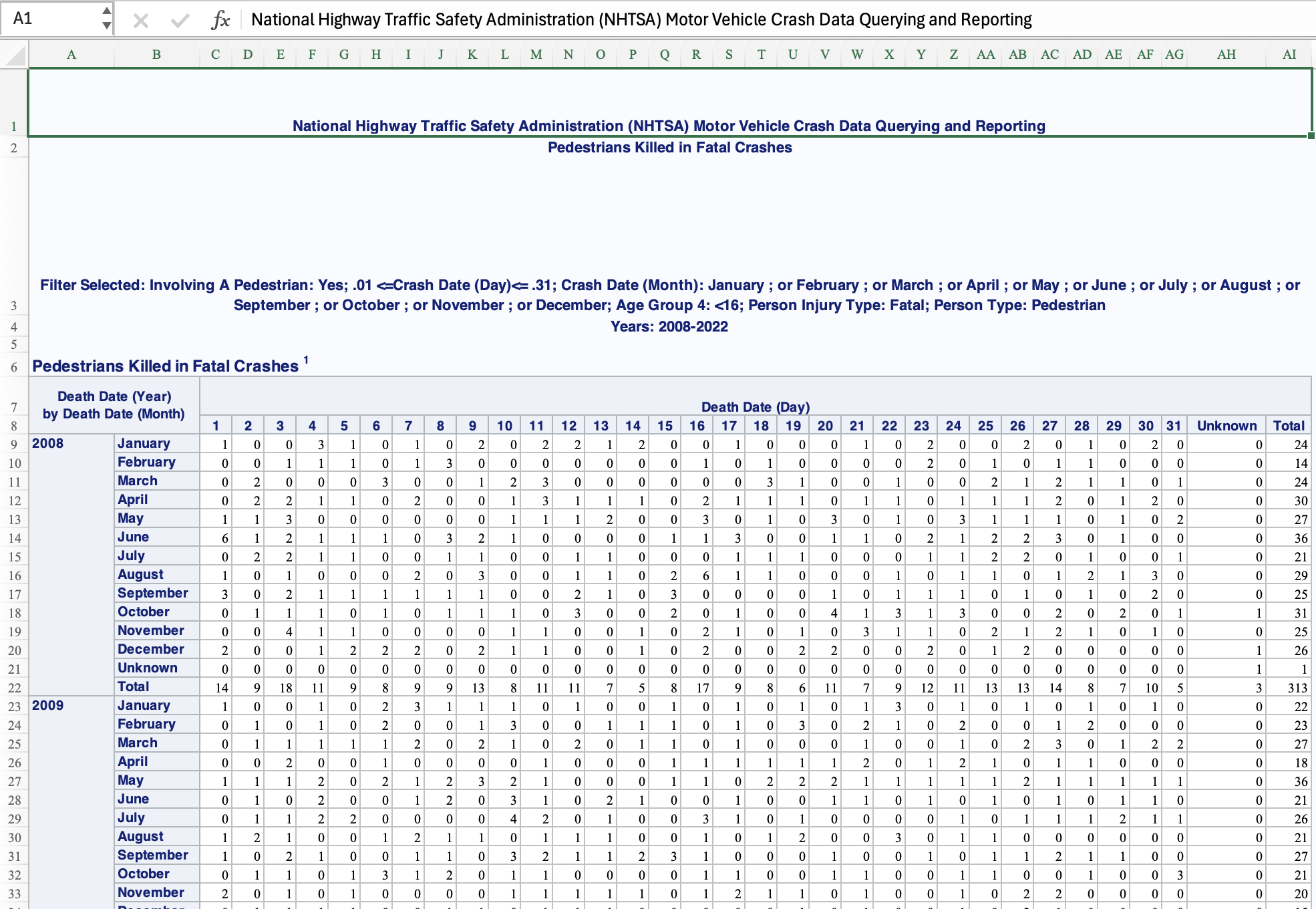1316x909 pixels.
Task: Click the name box up arrow
Action: pyautogui.click(x=106, y=11)
